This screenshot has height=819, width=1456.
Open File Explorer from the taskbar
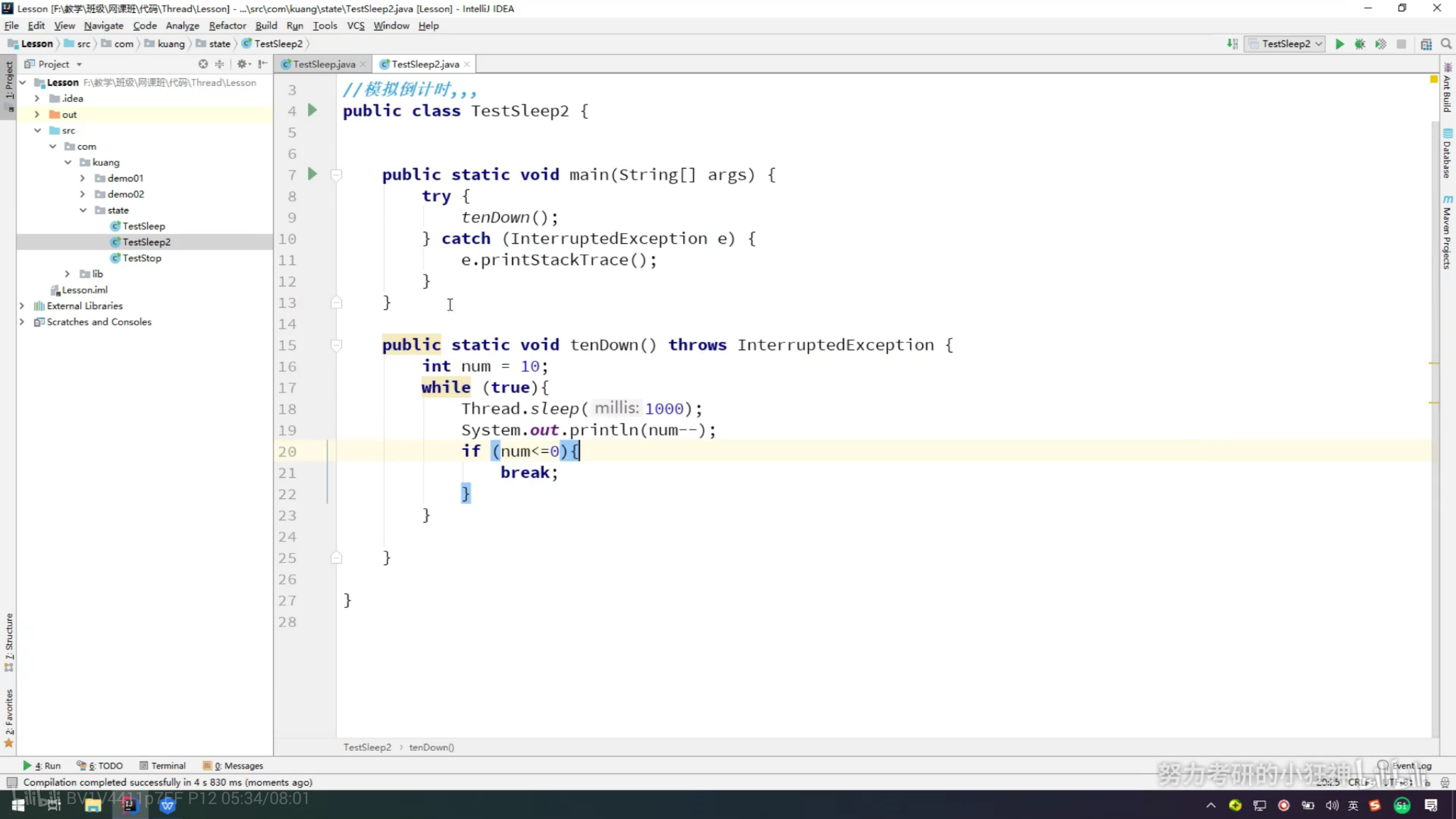[92, 805]
